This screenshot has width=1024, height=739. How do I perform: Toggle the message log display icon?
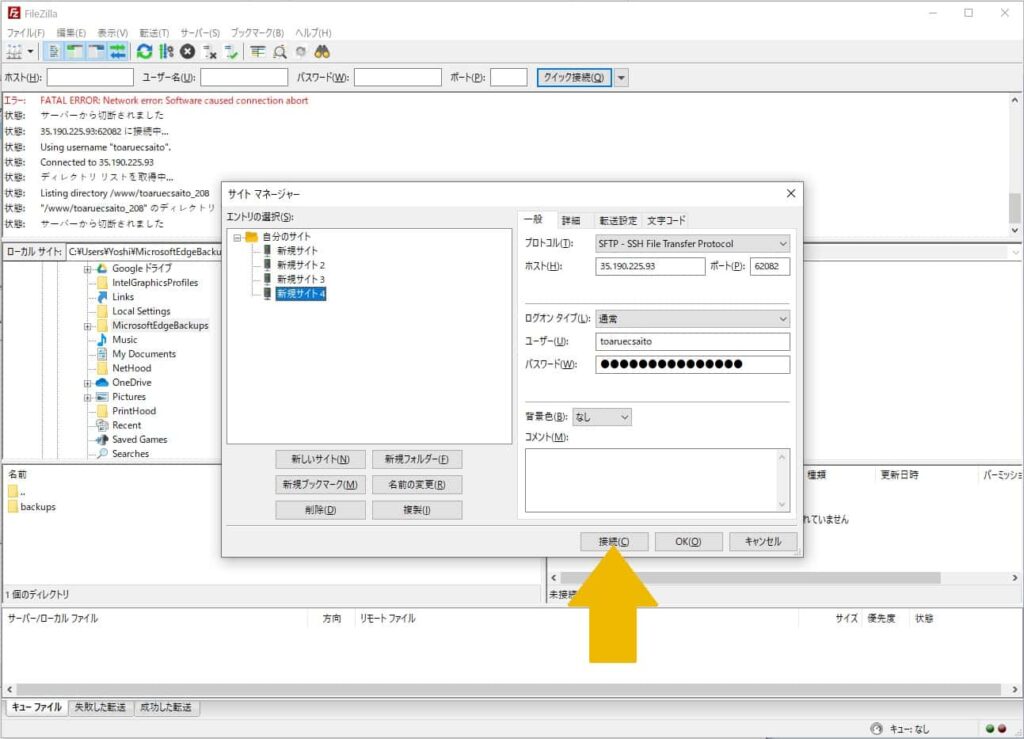56,51
